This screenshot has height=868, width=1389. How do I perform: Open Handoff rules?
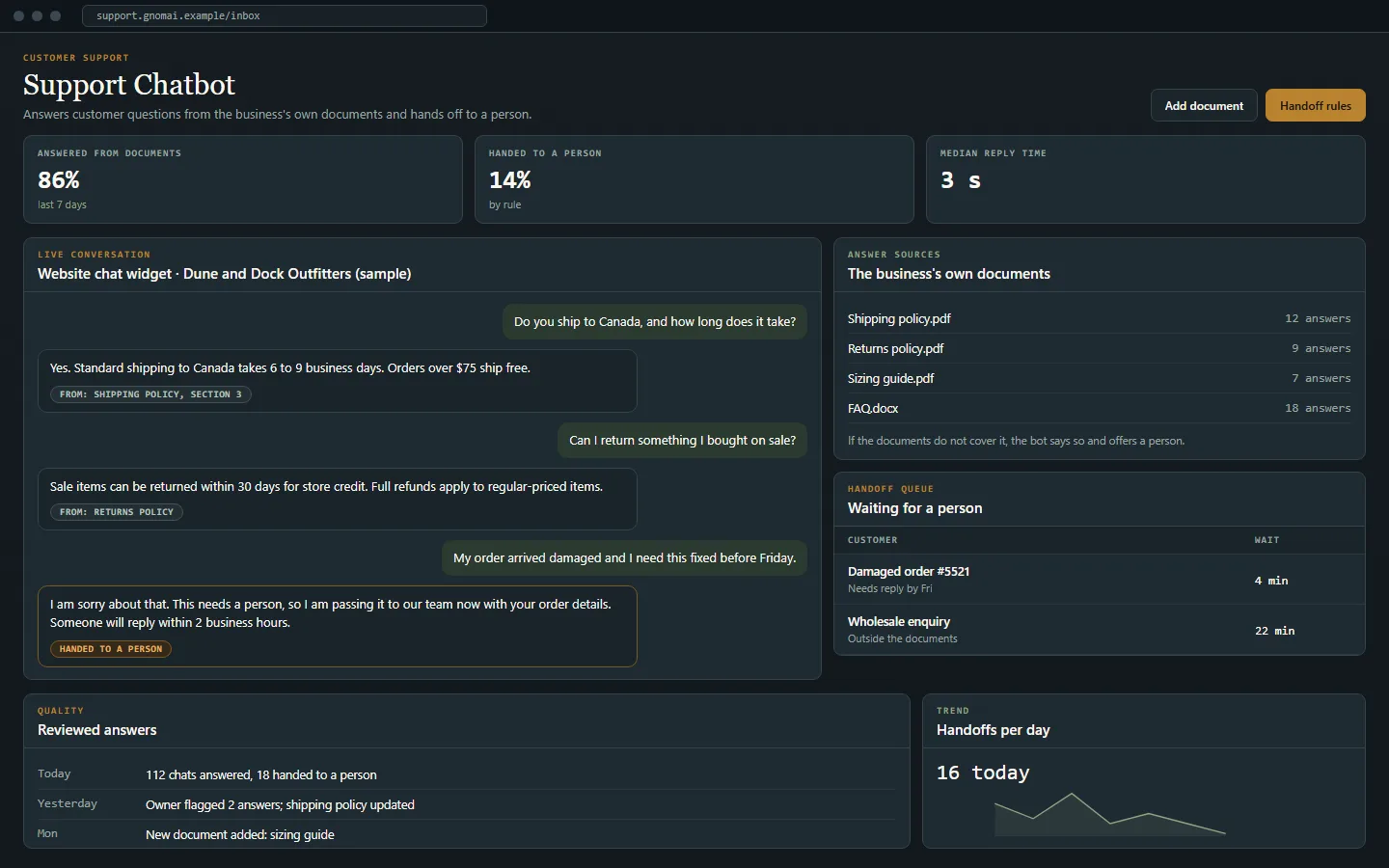click(x=1316, y=105)
